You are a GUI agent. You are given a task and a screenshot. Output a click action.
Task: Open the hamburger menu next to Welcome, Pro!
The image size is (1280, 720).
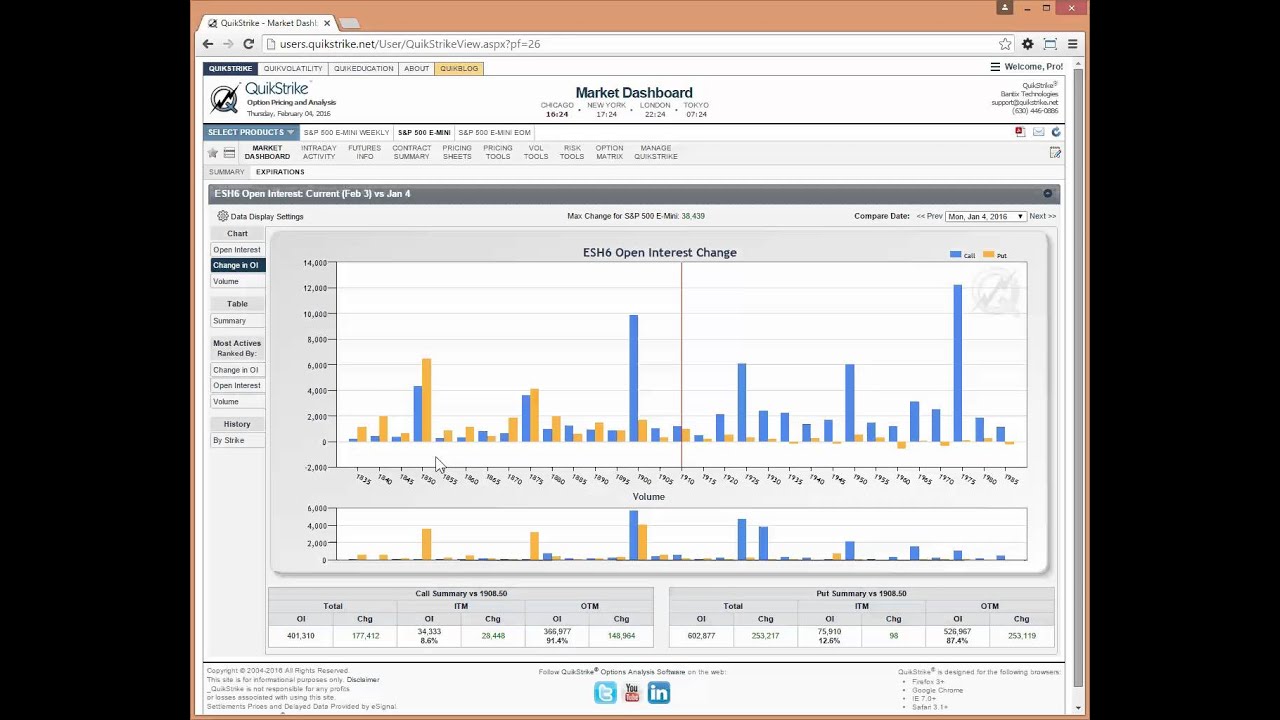click(995, 67)
